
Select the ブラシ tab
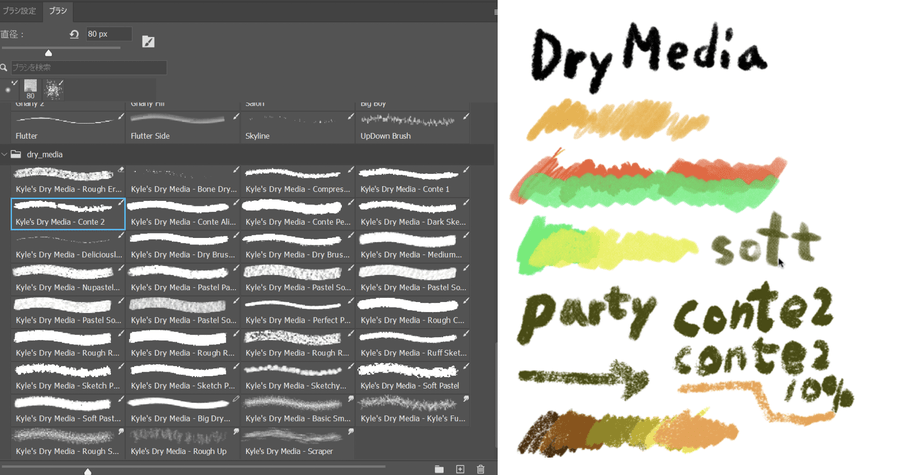coord(57,11)
